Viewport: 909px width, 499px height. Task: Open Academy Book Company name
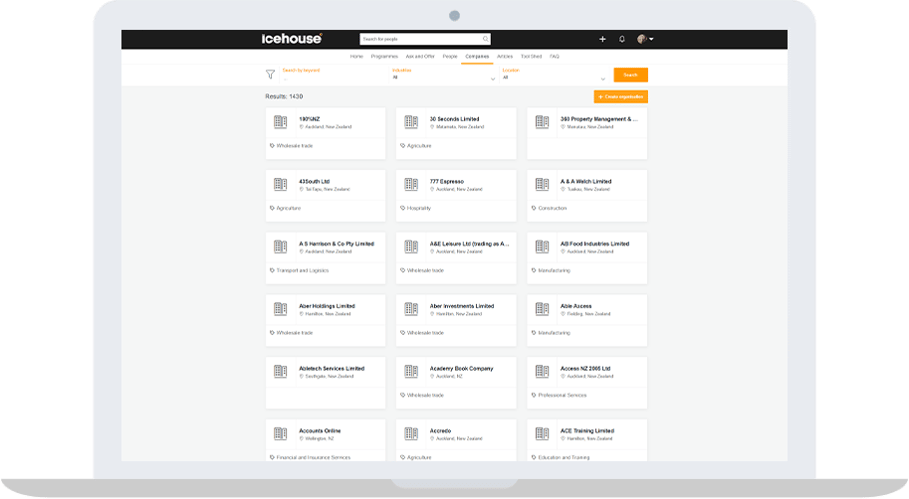coord(461,369)
